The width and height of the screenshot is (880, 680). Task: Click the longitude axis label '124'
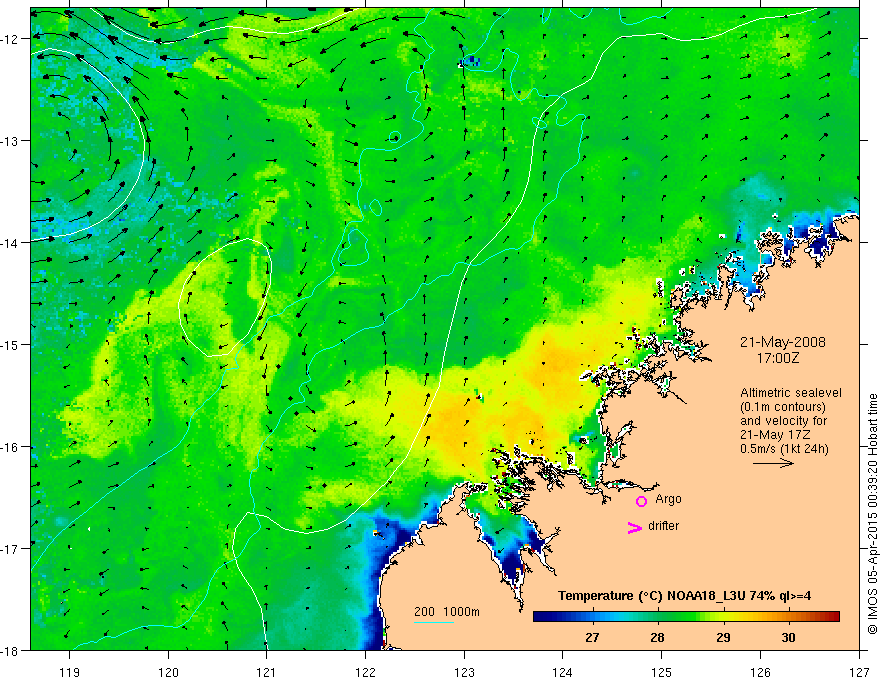(563, 672)
